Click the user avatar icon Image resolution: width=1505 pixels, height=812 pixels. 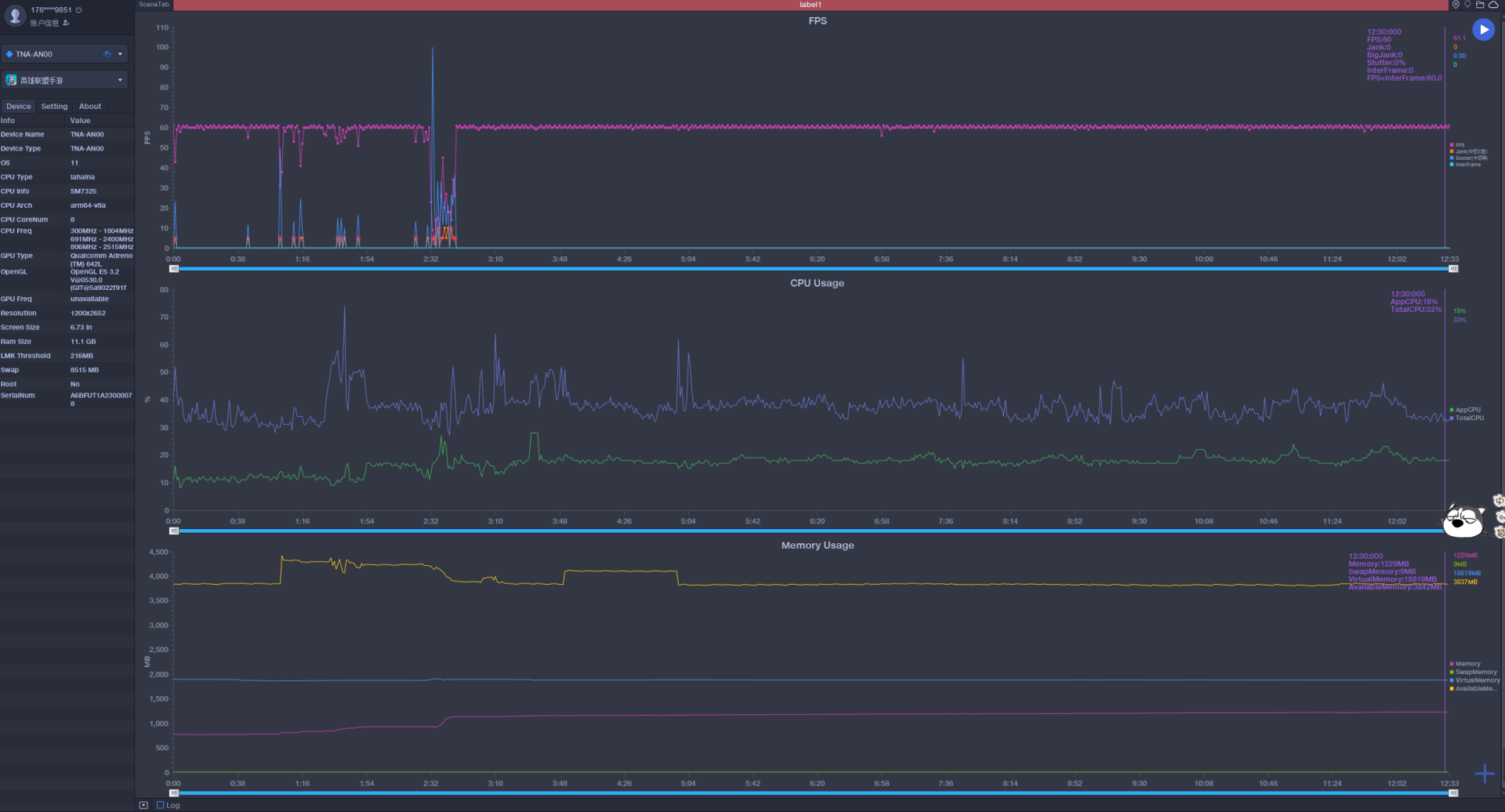[x=15, y=16]
